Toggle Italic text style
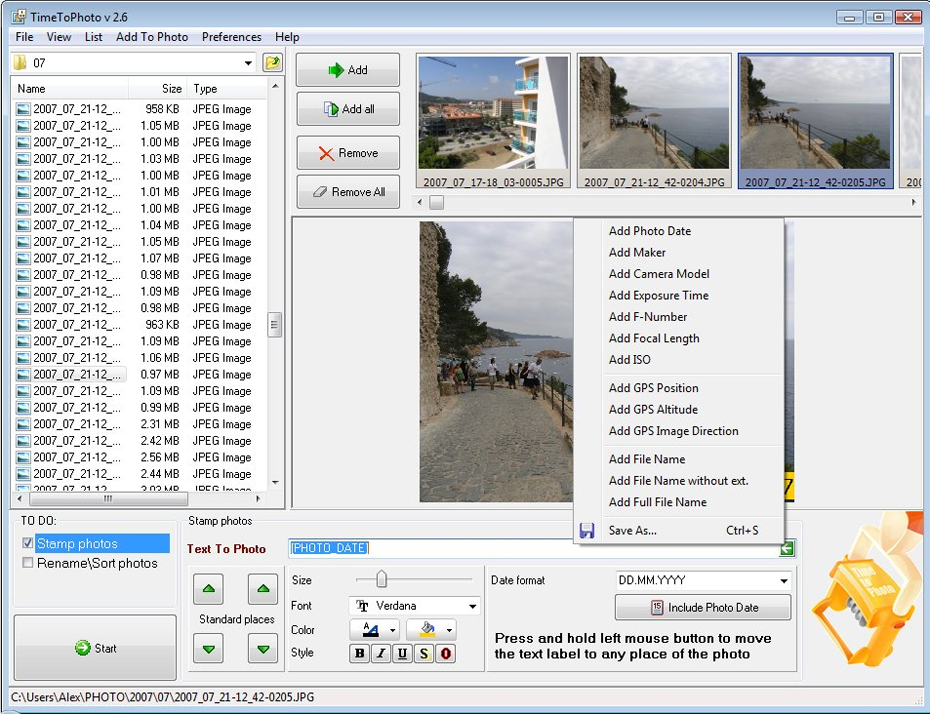 click(381, 654)
